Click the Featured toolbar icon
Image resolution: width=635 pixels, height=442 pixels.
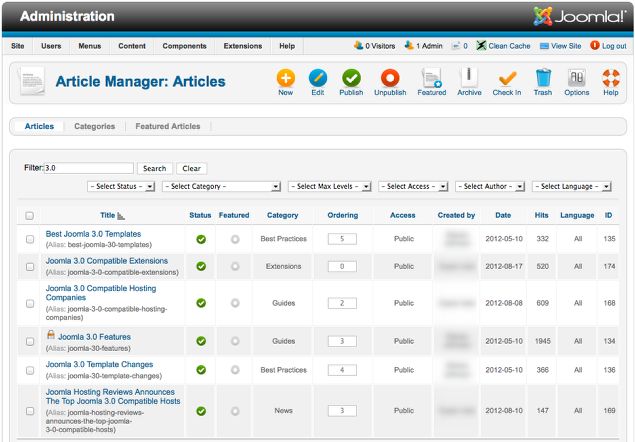[432, 78]
